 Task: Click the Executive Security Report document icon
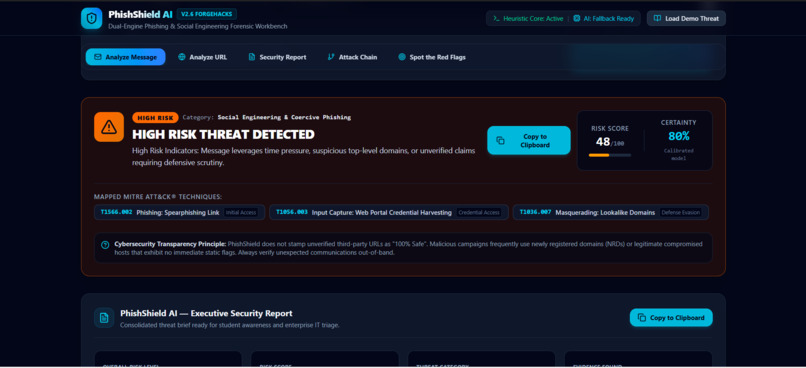104,318
